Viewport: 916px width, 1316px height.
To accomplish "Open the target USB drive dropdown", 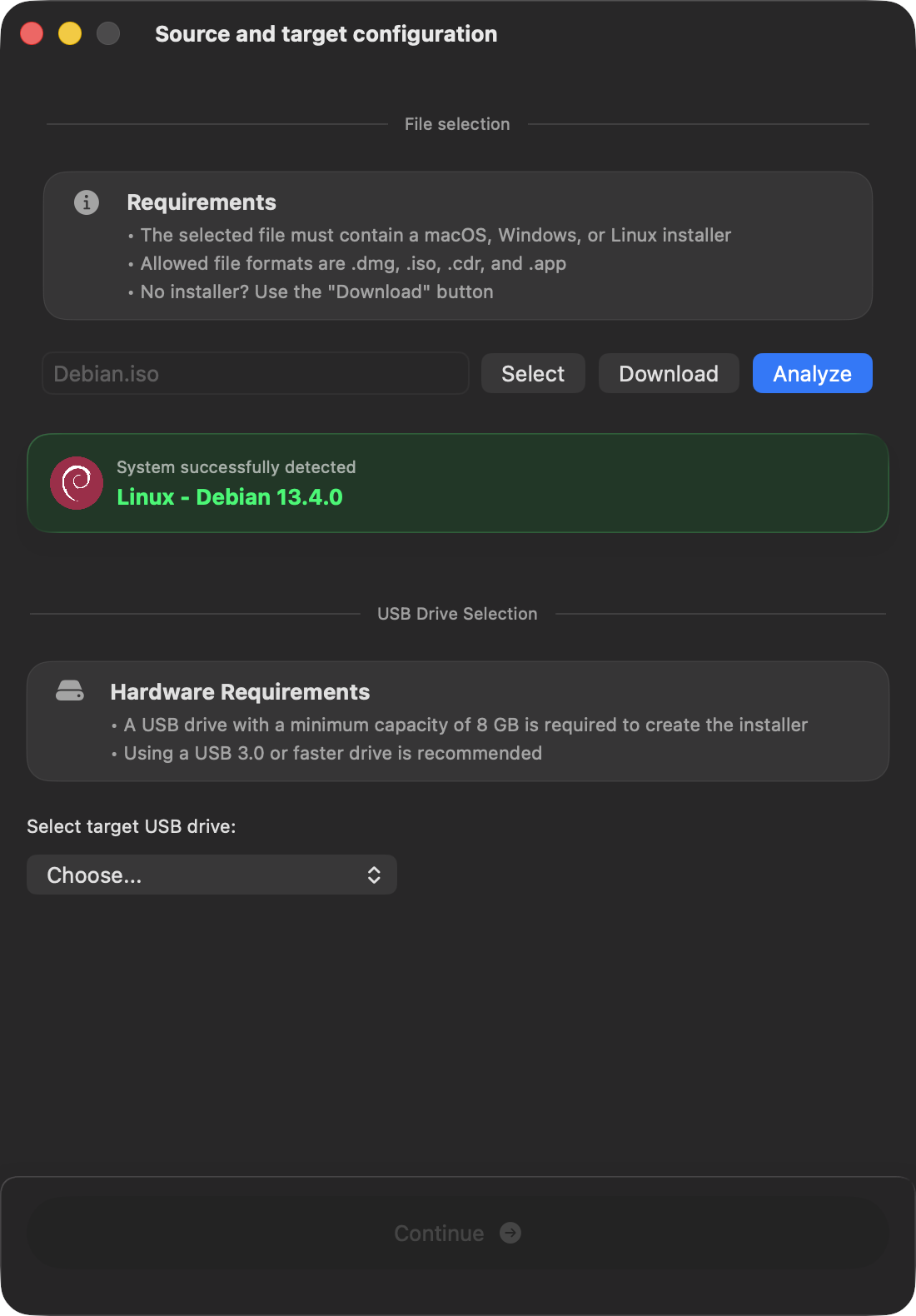I will (x=212, y=875).
